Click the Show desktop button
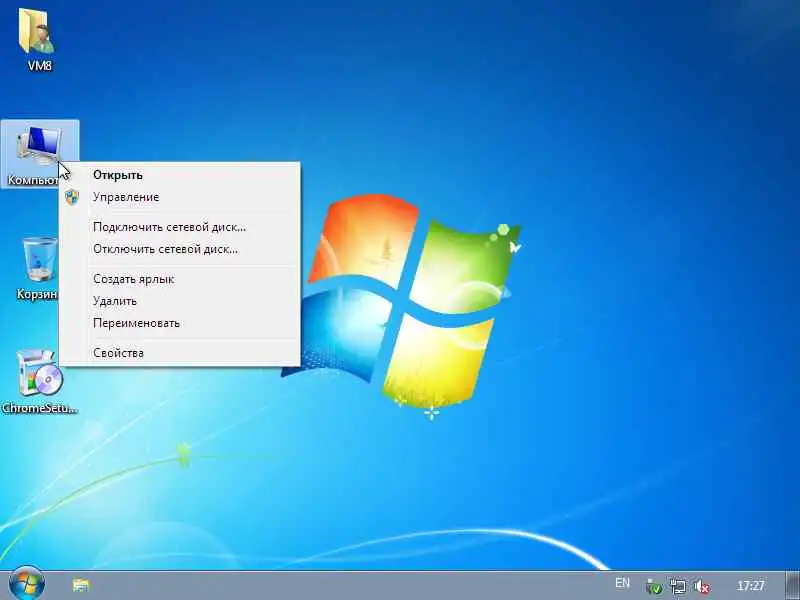Viewport: 800px width, 600px height. (792, 586)
